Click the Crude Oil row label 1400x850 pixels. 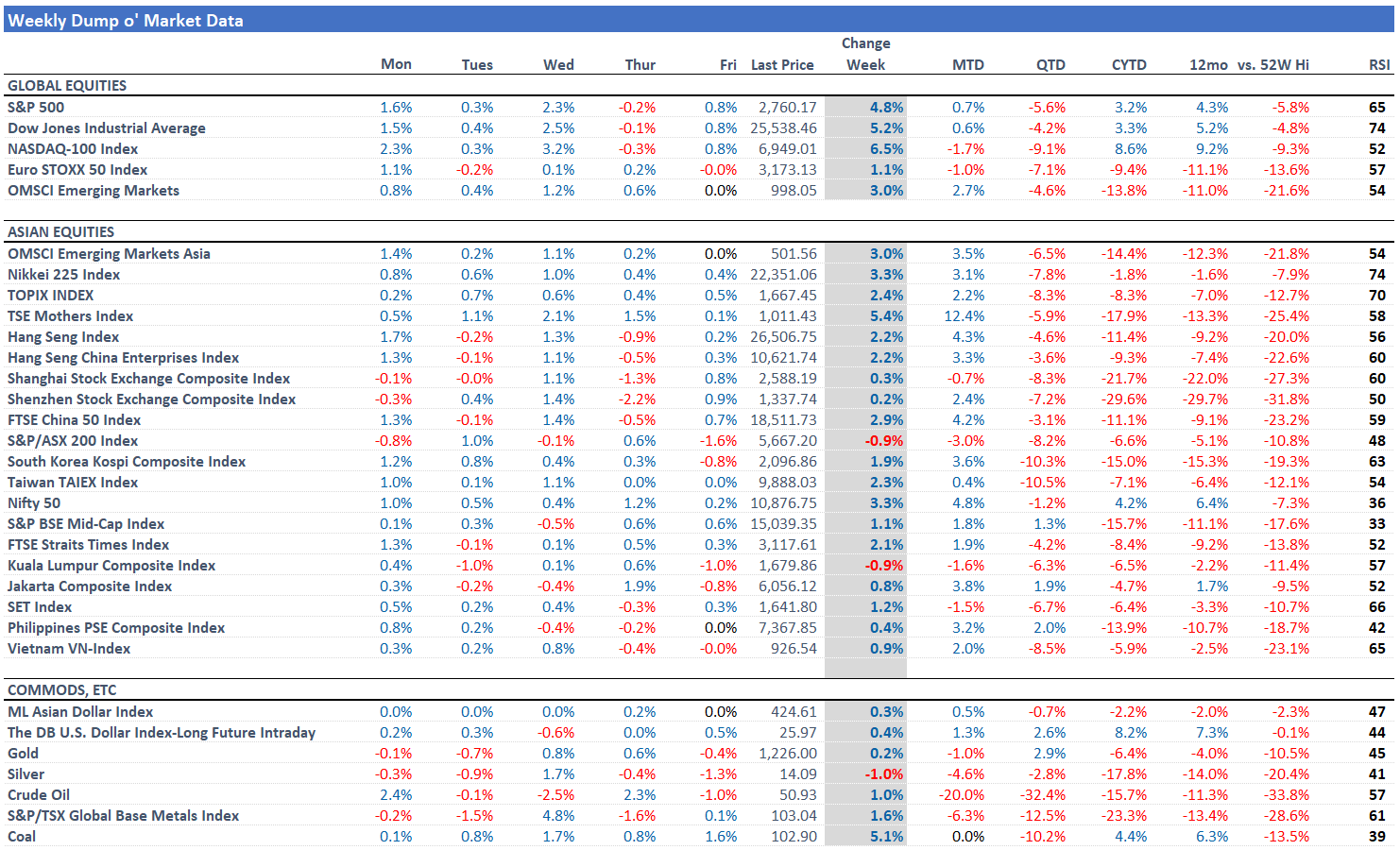tap(38, 794)
